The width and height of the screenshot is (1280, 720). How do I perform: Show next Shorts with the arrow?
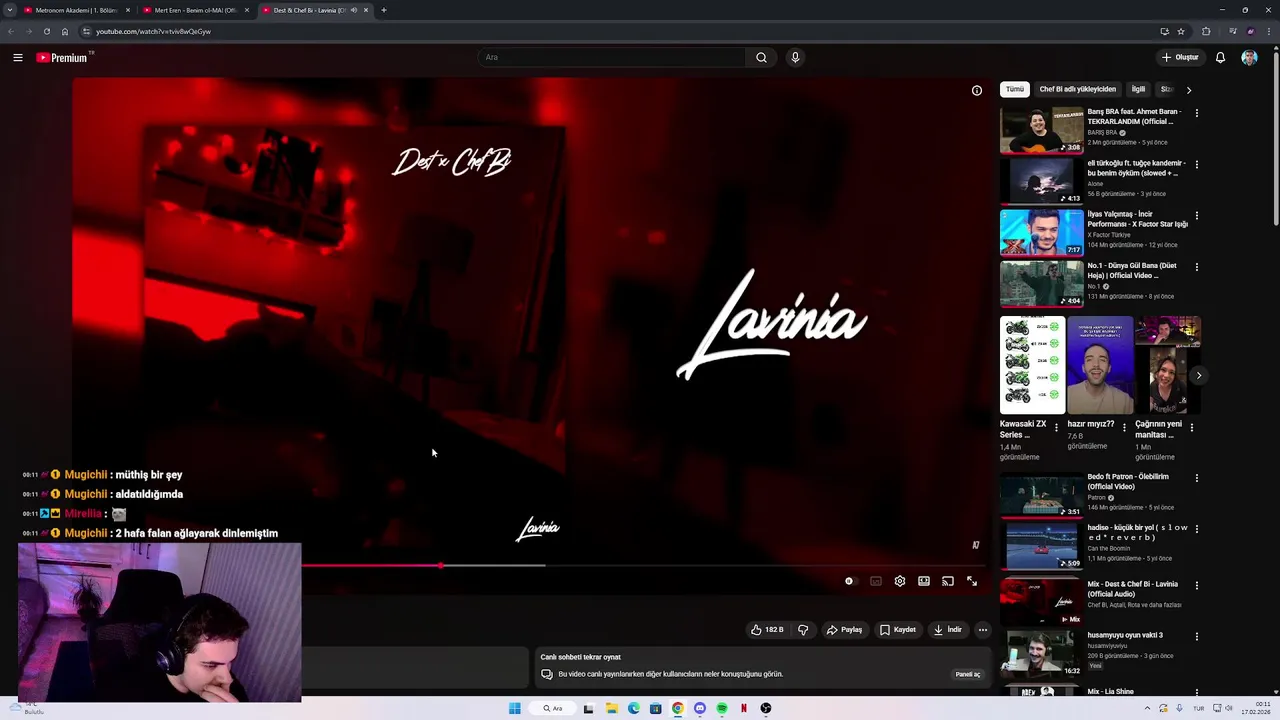1198,376
